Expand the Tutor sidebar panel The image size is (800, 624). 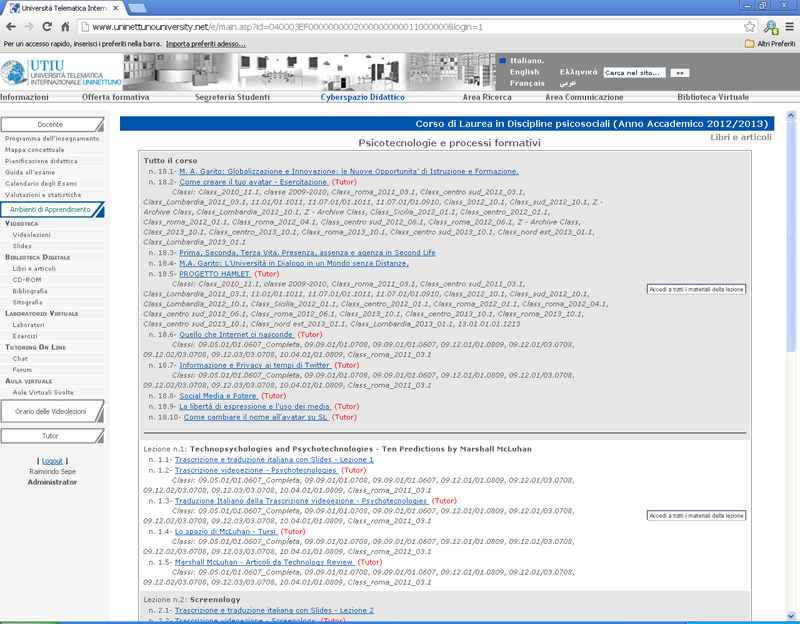point(50,435)
